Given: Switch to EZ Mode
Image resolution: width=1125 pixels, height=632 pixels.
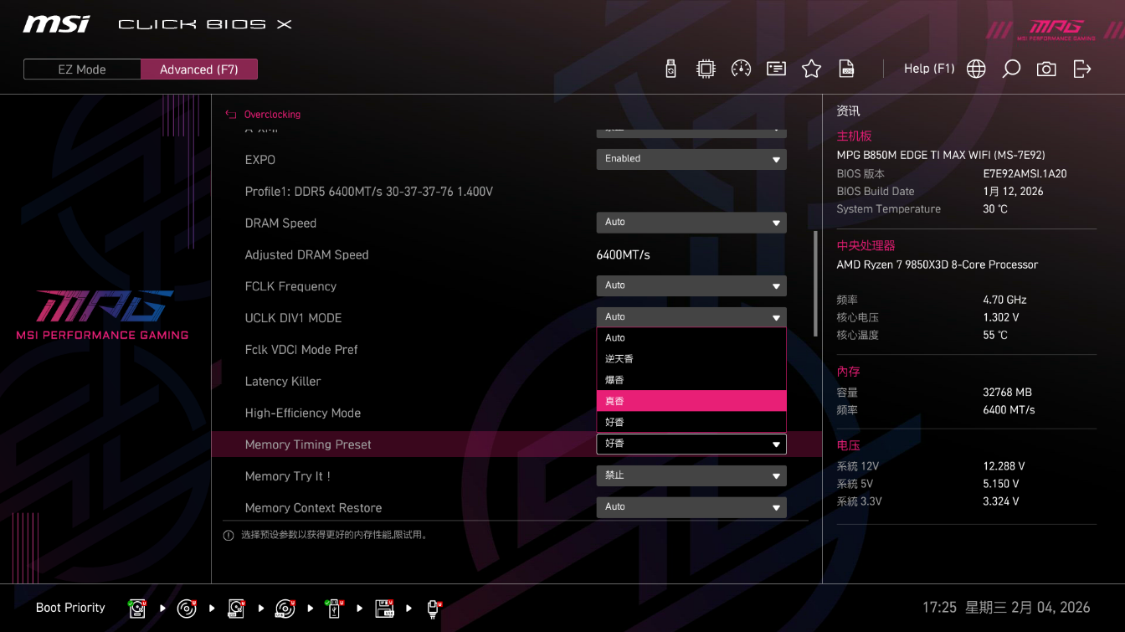Looking at the screenshot, I should (82, 70).
